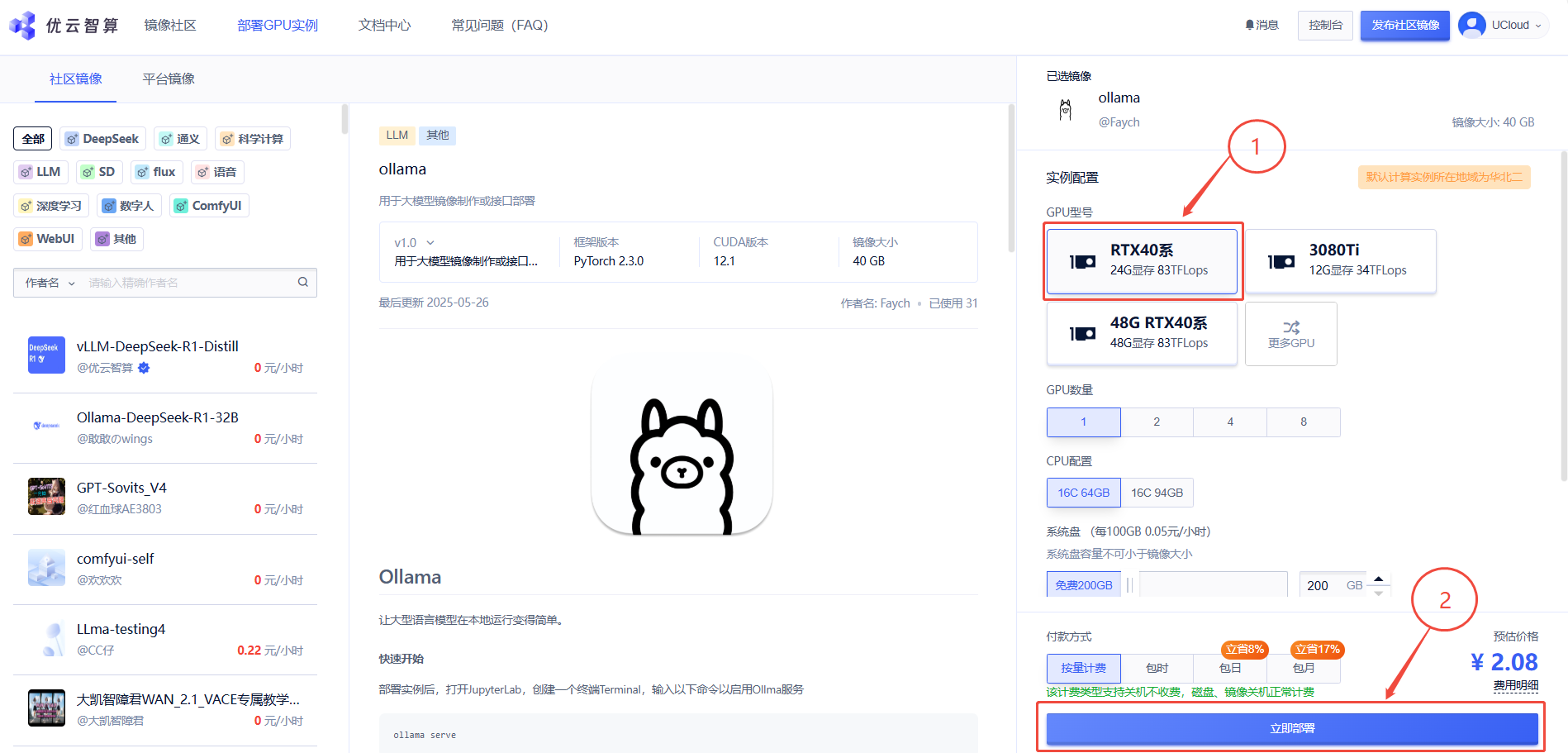
Task: Click the WebUI tag icon
Action: (x=26, y=239)
